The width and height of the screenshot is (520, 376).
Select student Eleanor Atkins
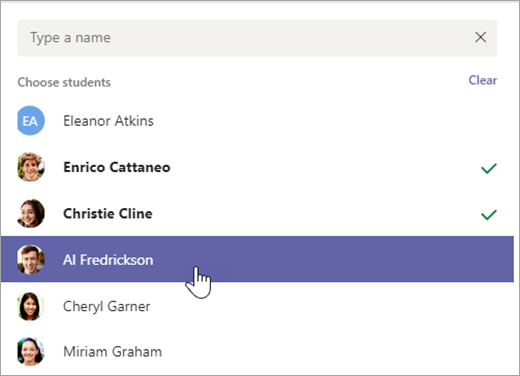[x=108, y=121]
